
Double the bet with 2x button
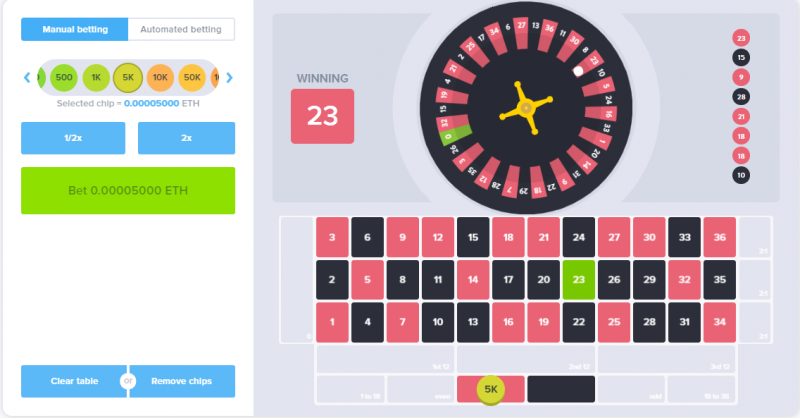pos(186,138)
